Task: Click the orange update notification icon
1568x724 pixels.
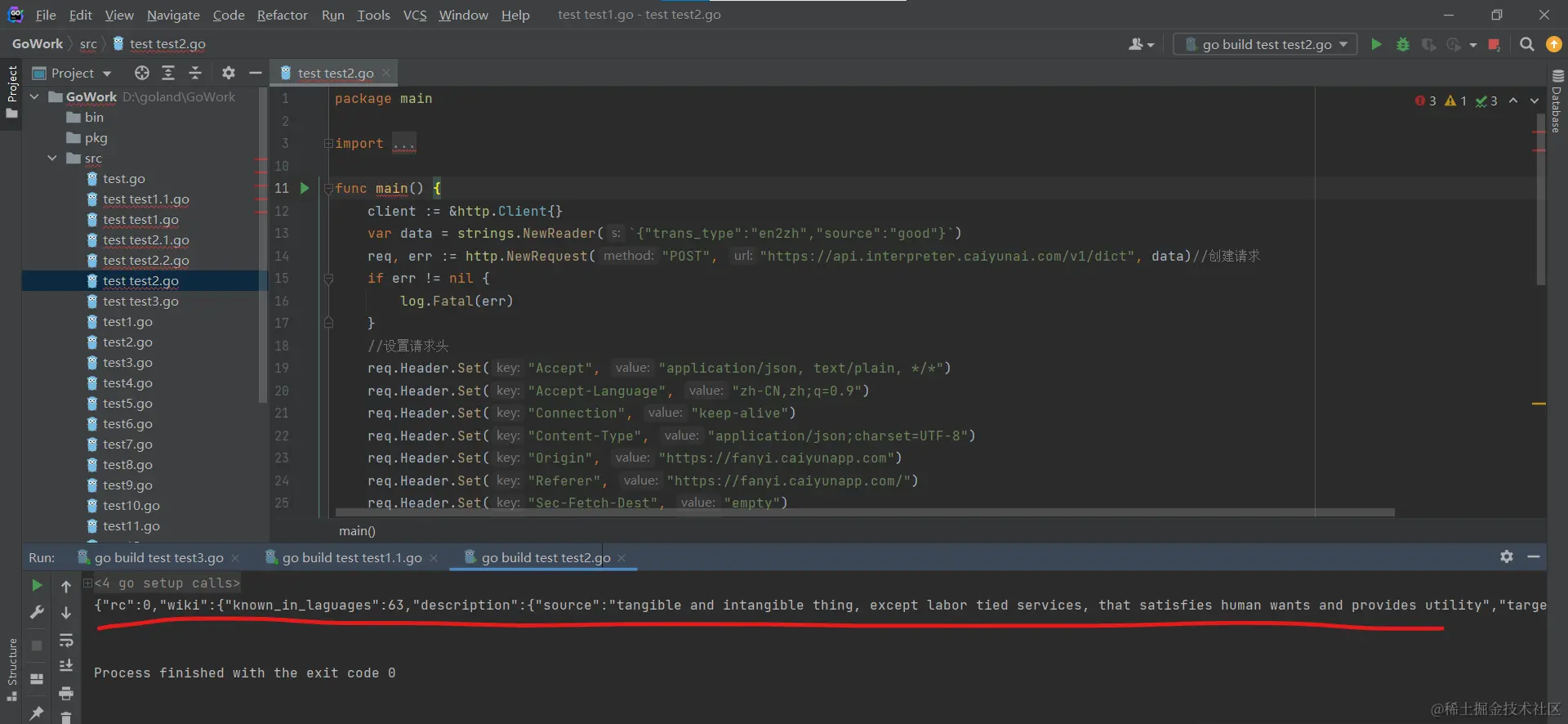Action: click(1554, 44)
